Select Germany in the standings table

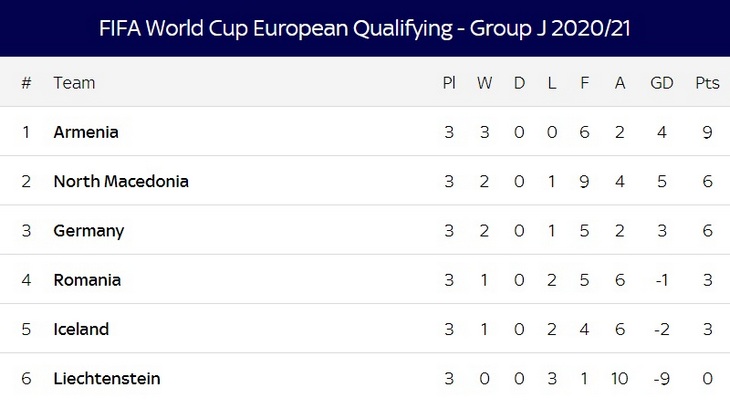[89, 231]
